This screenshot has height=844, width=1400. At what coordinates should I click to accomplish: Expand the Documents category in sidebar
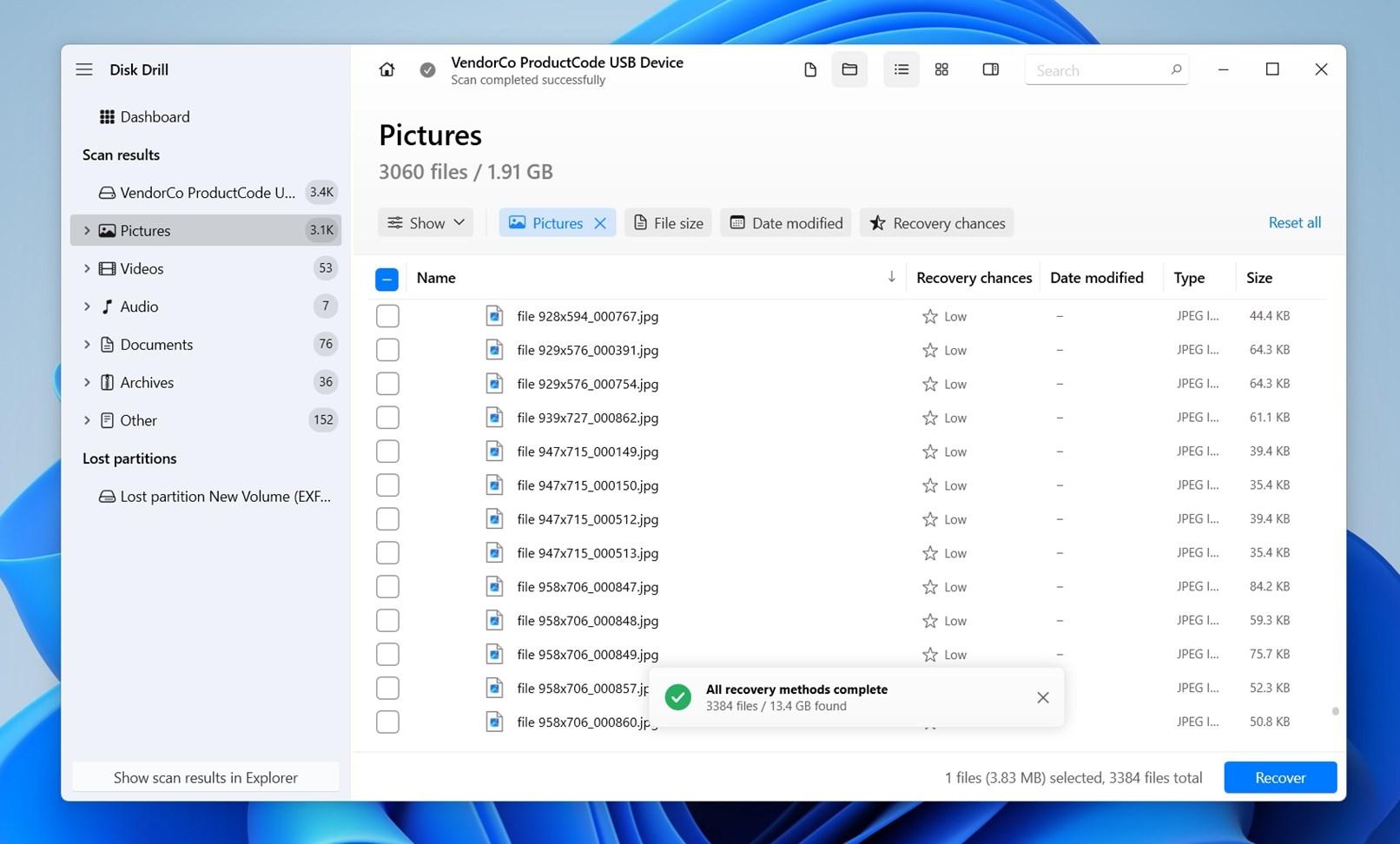click(x=87, y=345)
